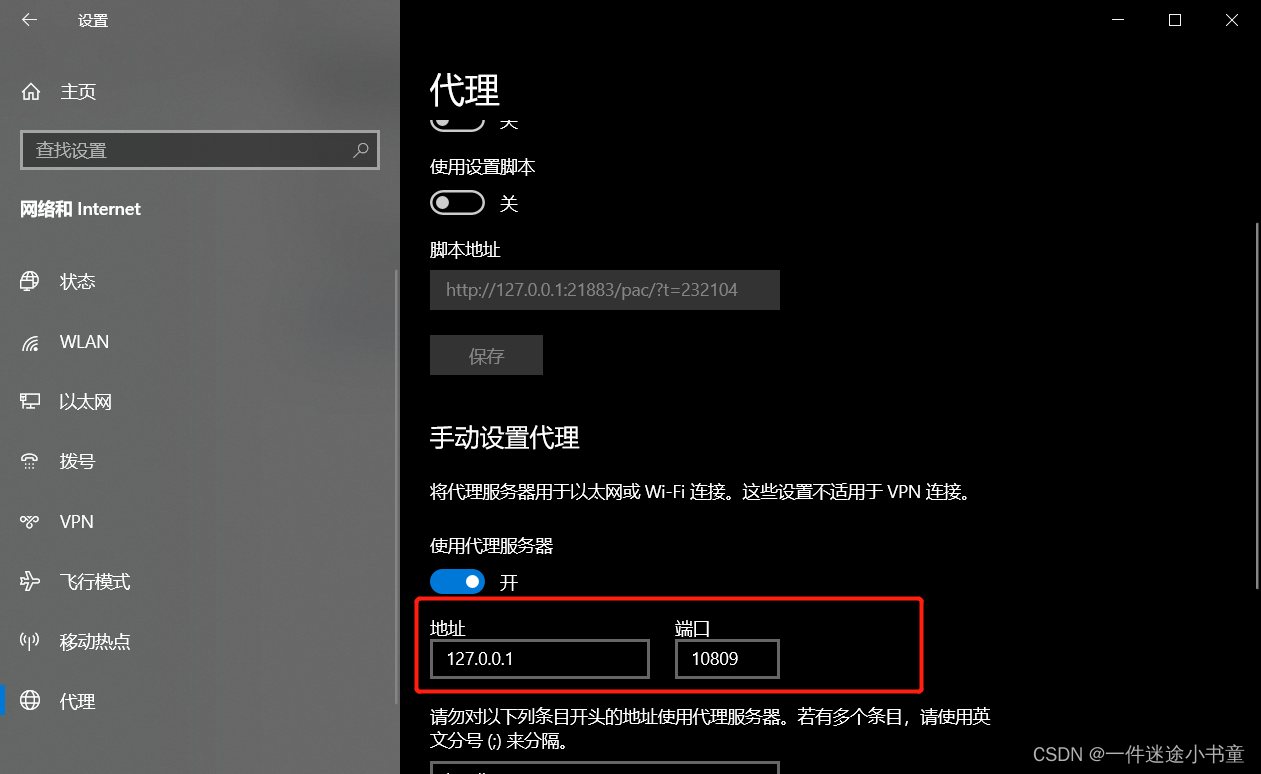Screen dimensions: 1261x774
Task: Open the Home (主页) icon
Action: pos(31,92)
